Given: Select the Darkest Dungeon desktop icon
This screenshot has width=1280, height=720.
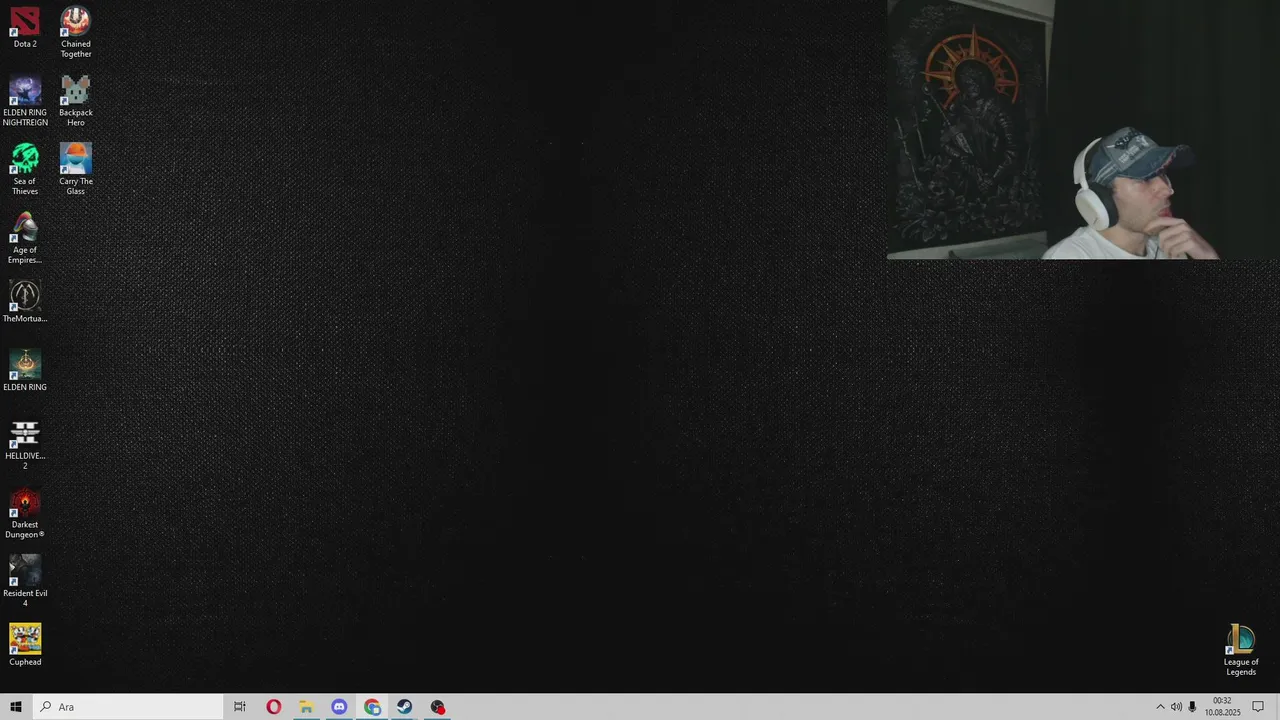Looking at the screenshot, I should click(x=25, y=514).
